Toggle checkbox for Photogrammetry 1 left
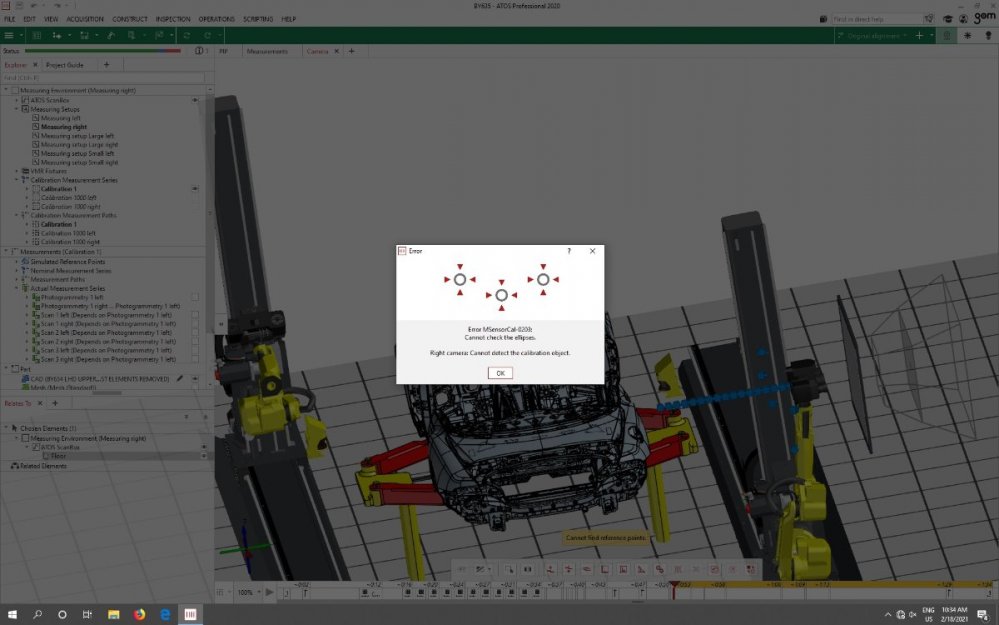This screenshot has width=999, height=625. 195,297
